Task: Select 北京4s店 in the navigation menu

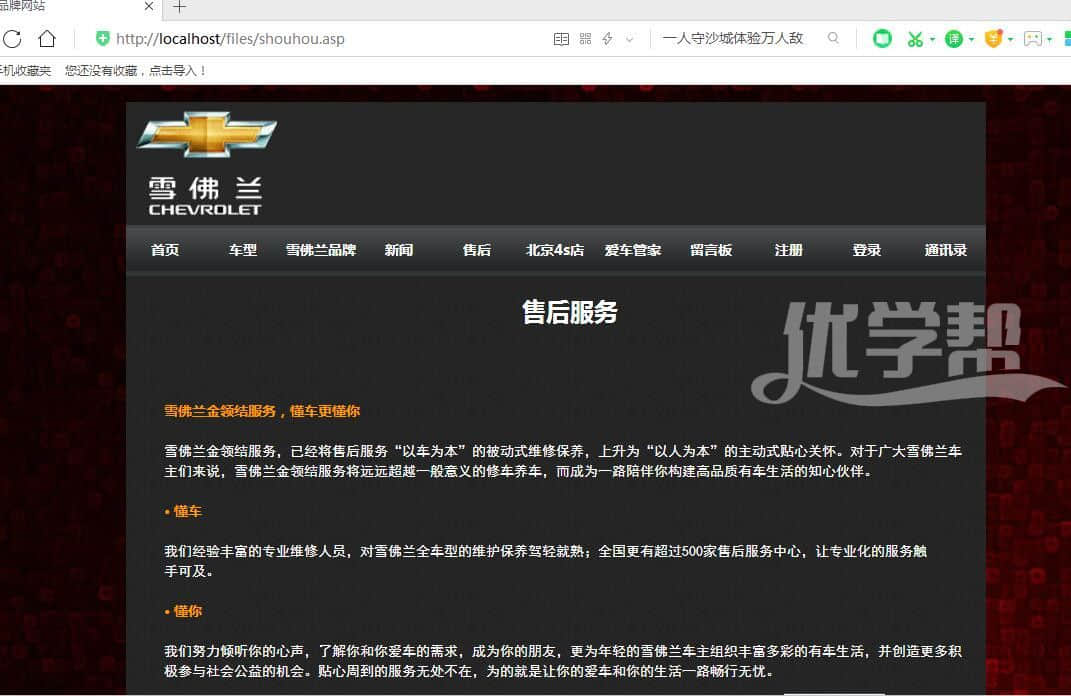Action: click(555, 250)
